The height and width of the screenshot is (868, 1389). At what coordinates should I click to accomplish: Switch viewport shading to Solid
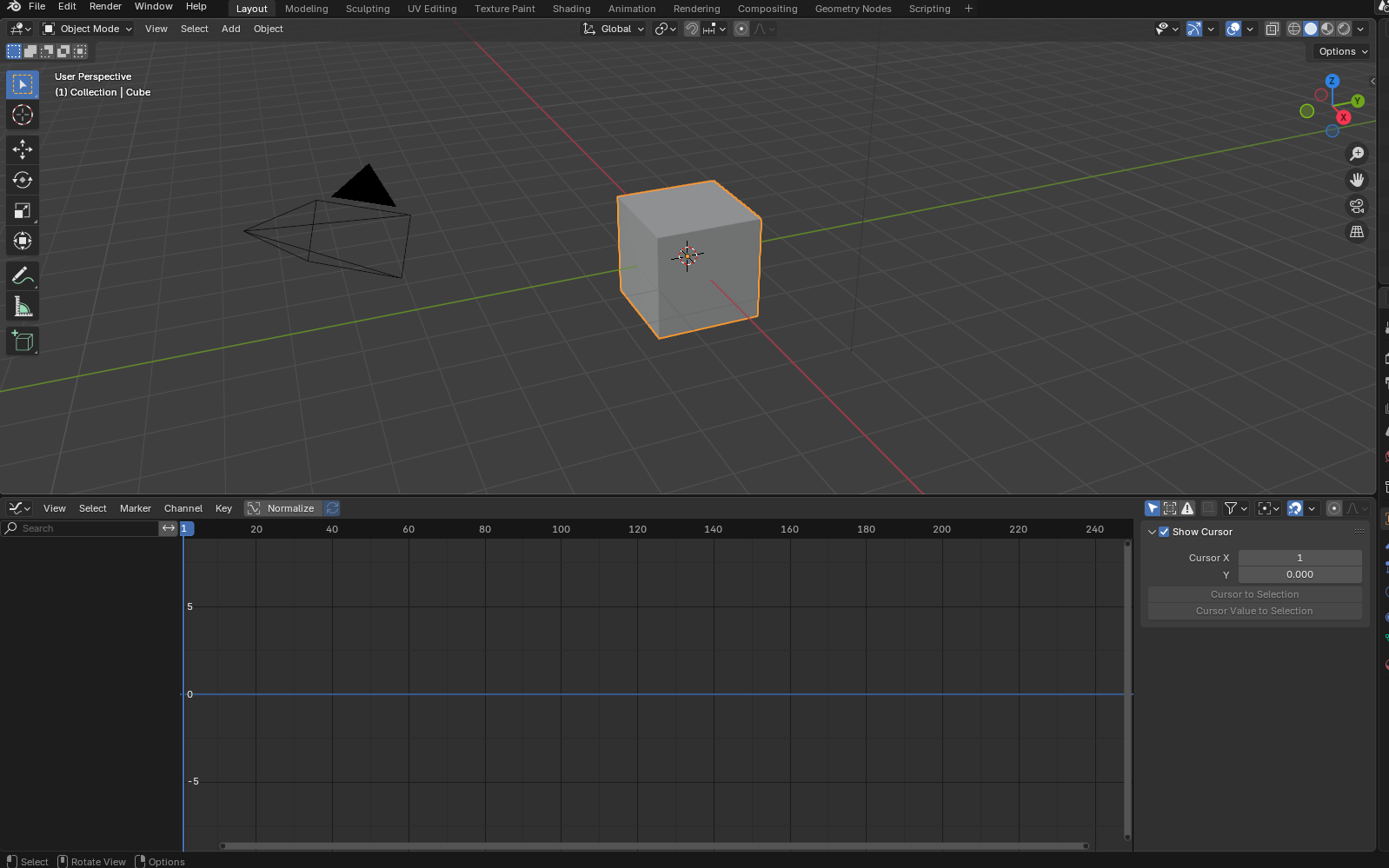point(1311,29)
